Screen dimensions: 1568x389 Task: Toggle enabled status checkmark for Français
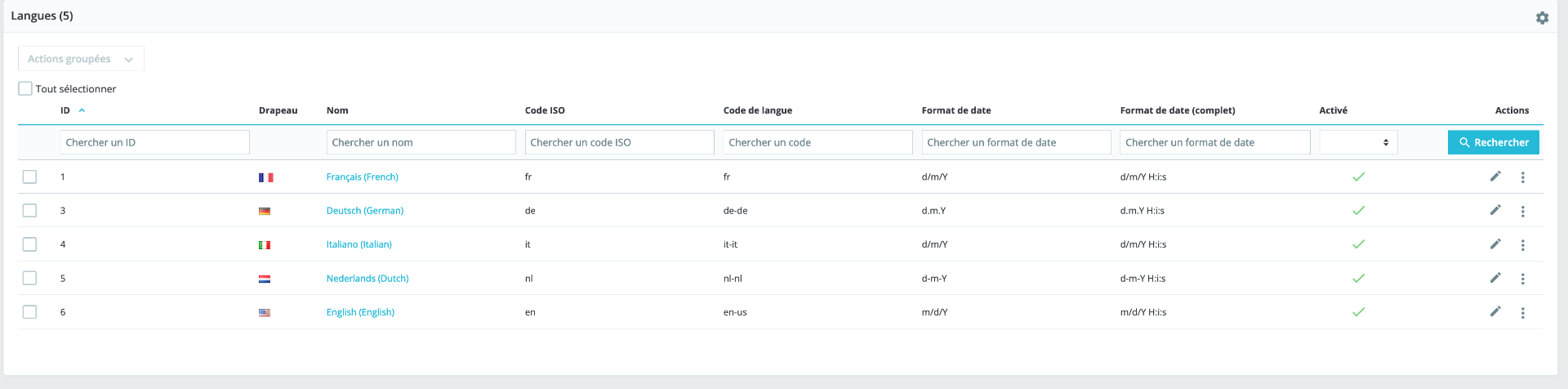click(1358, 177)
